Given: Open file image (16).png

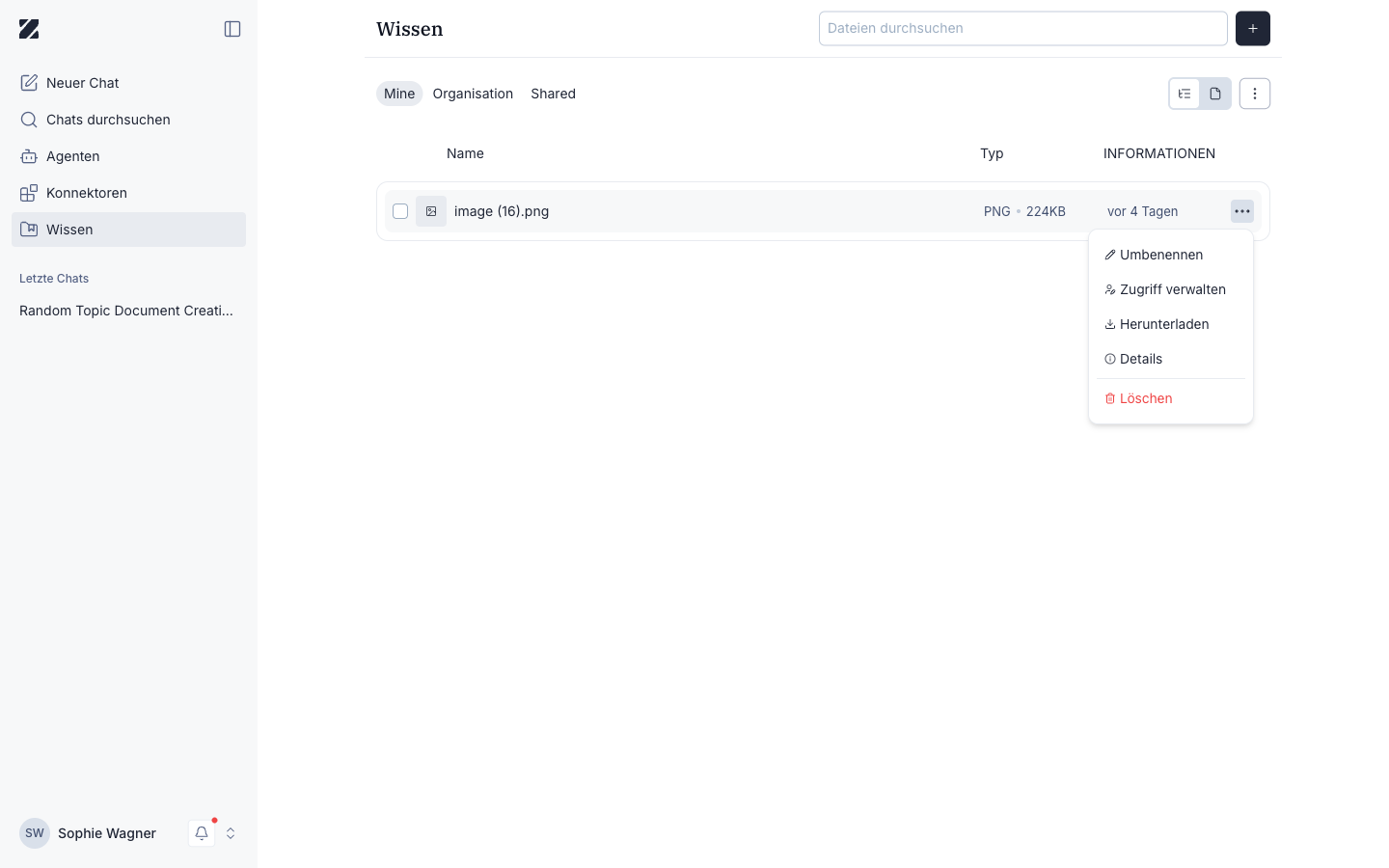Looking at the screenshot, I should click(502, 211).
